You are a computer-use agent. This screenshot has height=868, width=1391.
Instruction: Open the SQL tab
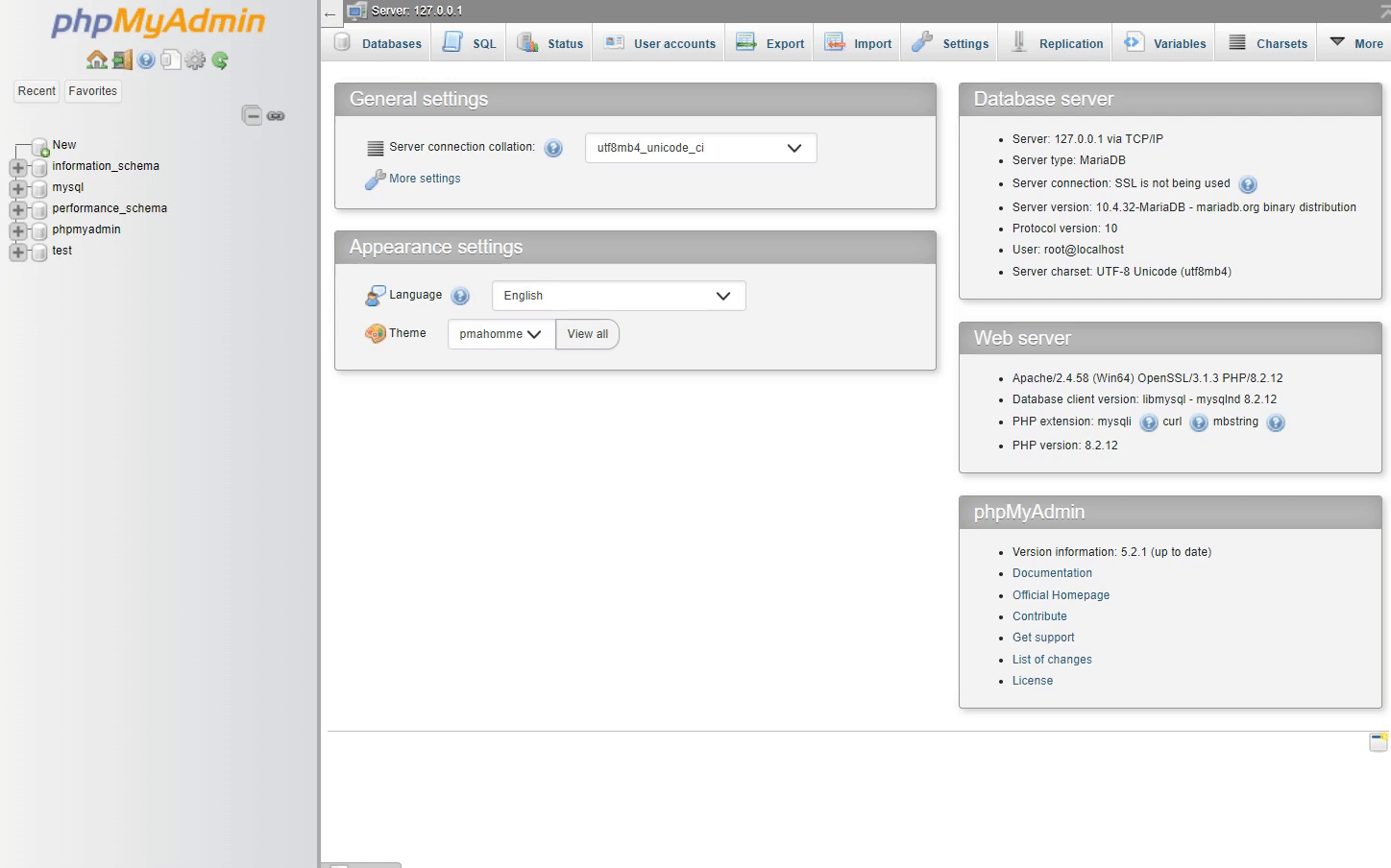coord(470,43)
